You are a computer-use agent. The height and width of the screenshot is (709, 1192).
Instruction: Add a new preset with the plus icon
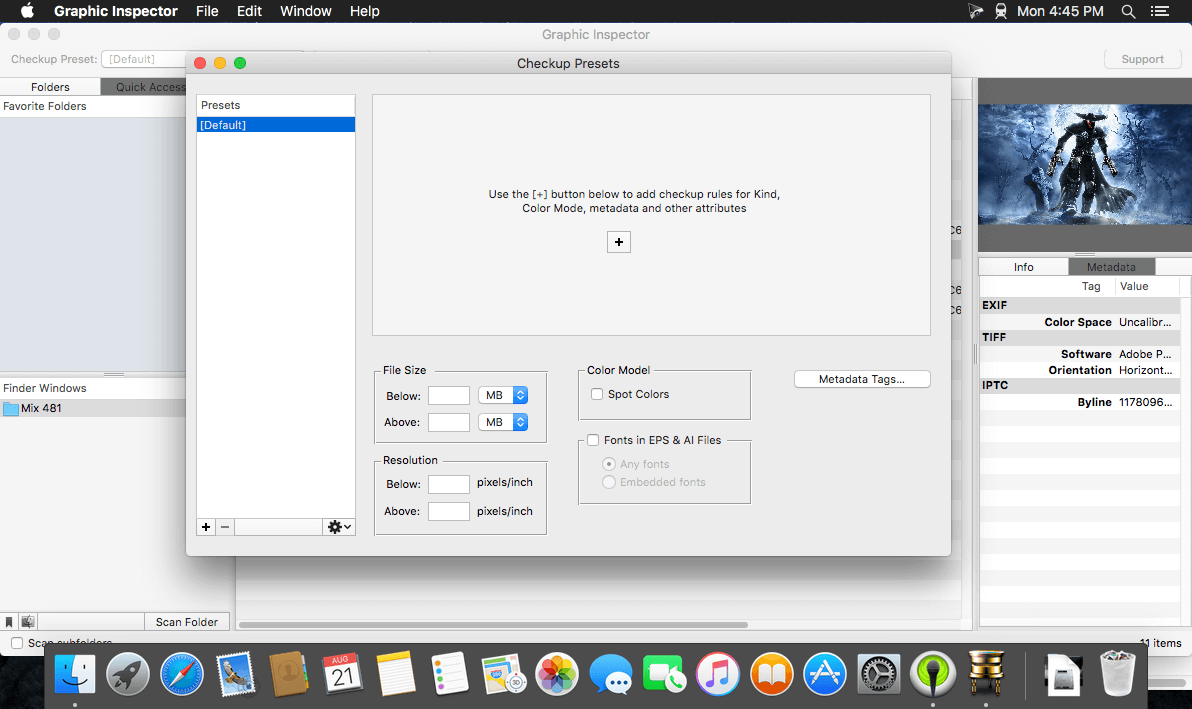point(206,527)
